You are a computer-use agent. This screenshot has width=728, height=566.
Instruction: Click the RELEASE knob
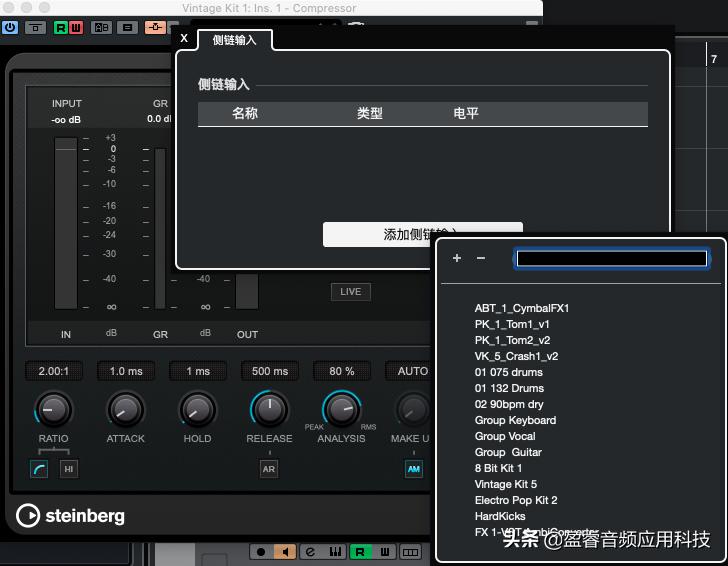(269, 409)
